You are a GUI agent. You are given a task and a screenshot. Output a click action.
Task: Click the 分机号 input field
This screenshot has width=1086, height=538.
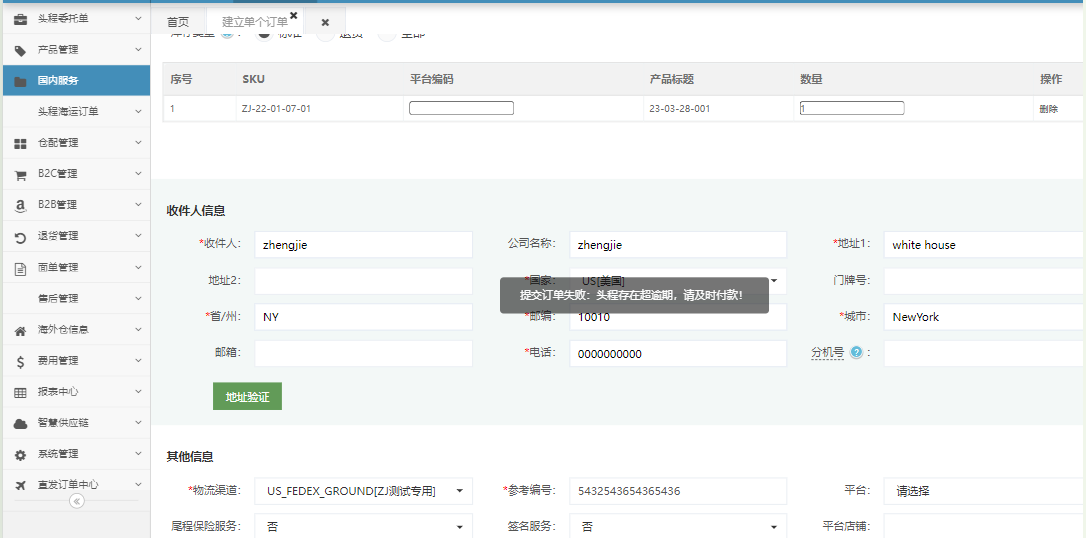point(984,353)
